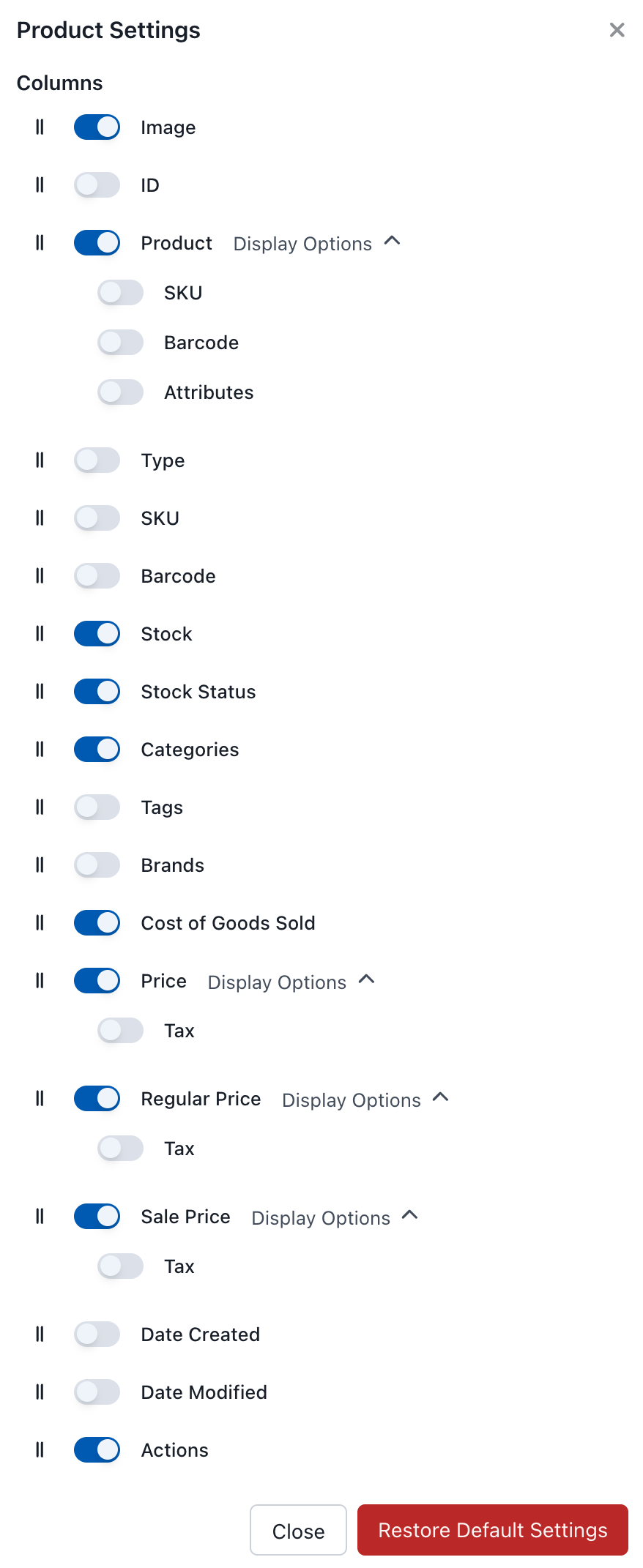
Task: Collapse Product Display Options chevron
Action: pos(393,241)
